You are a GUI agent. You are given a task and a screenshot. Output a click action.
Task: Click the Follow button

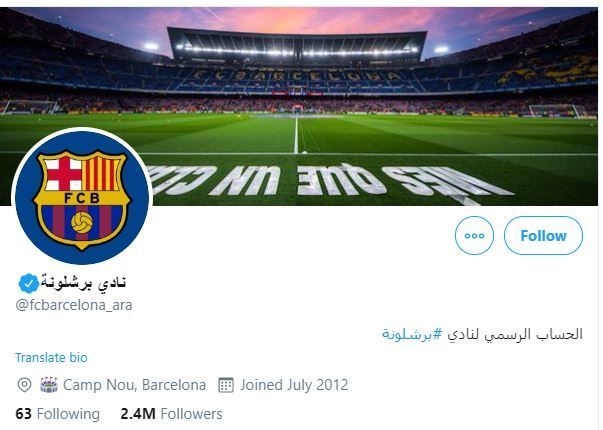coord(543,235)
